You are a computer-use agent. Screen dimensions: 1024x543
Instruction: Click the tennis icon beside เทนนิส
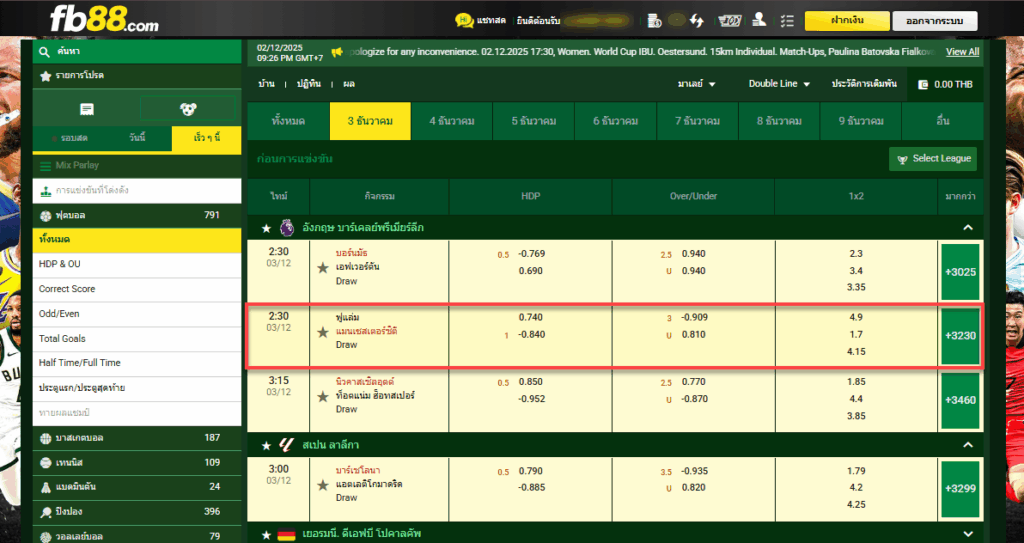[x=46, y=463]
